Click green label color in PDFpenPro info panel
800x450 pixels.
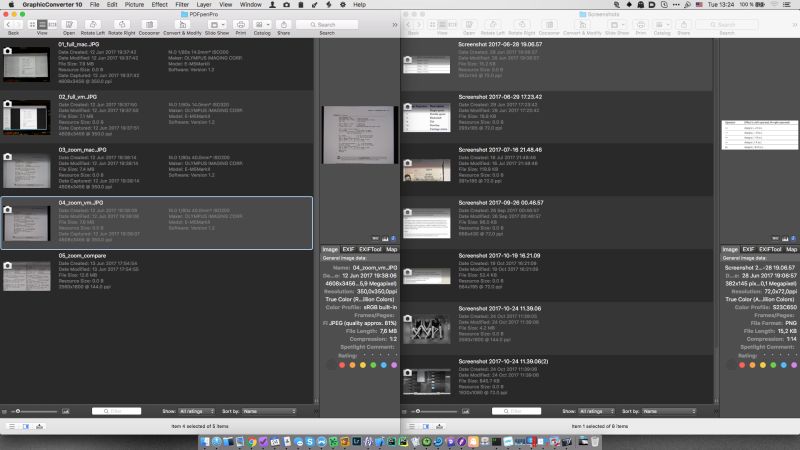click(x=373, y=365)
